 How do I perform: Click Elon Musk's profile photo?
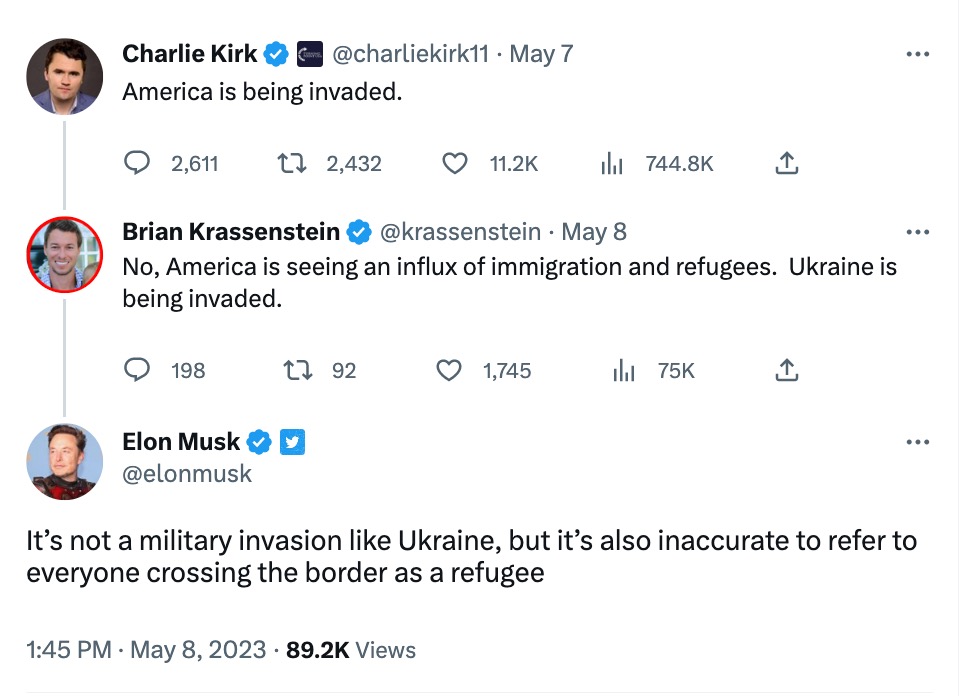click(x=64, y=461)
